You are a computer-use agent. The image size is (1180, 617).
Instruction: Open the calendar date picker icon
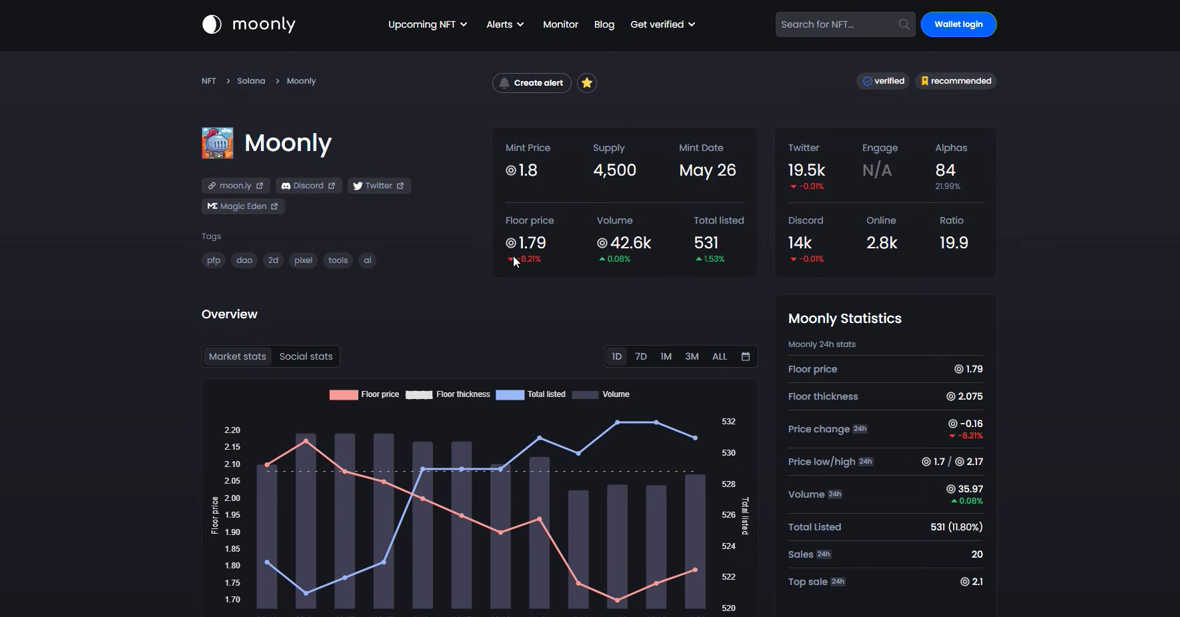point(745,357)
